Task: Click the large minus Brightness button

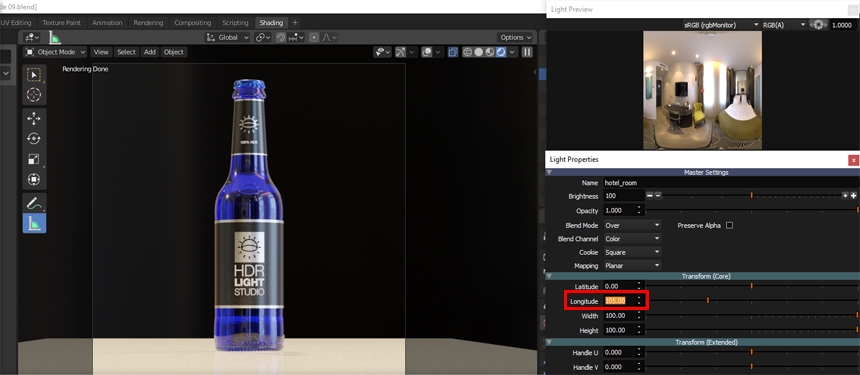Action: coord(649,196)
